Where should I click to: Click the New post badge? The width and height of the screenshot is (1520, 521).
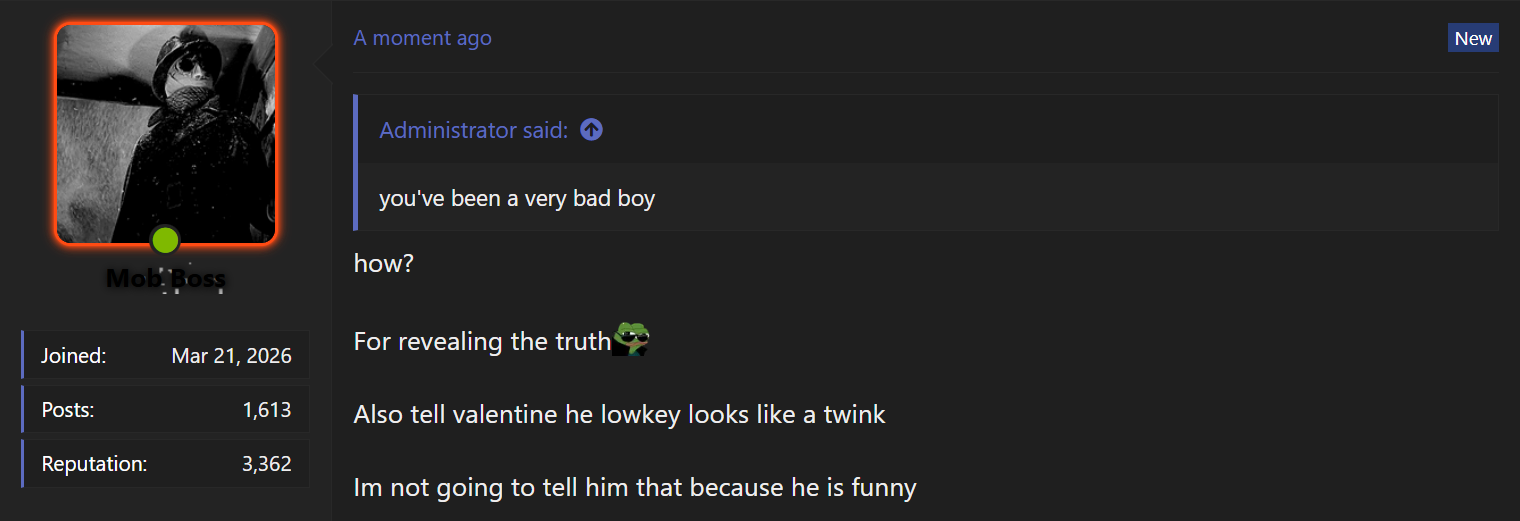pyautogui.click(x=1473, y=38)
